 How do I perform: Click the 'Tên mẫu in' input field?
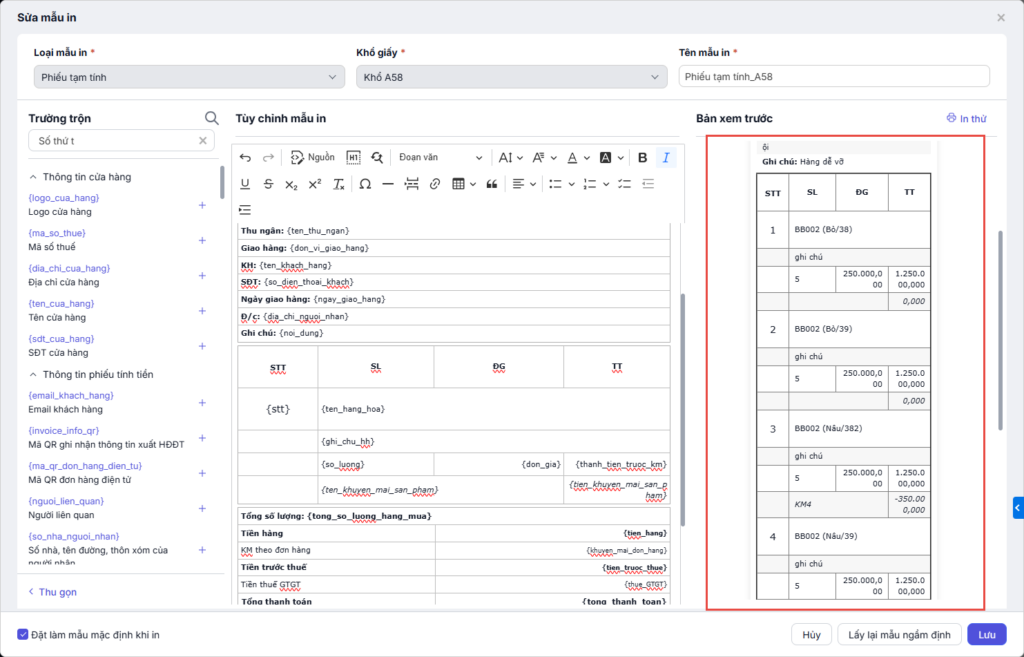[834, 77]
